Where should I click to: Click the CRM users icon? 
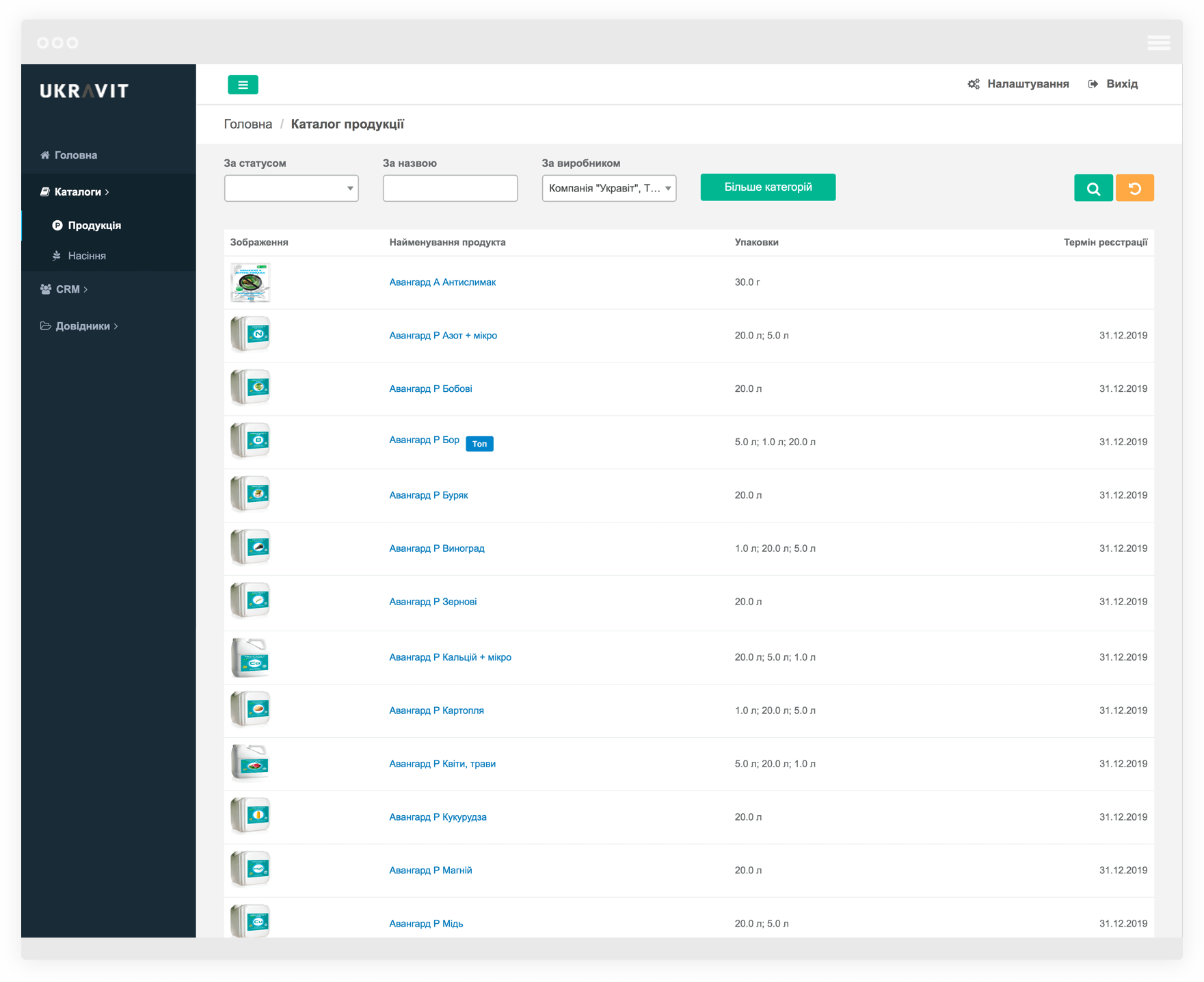coord(46,289)
